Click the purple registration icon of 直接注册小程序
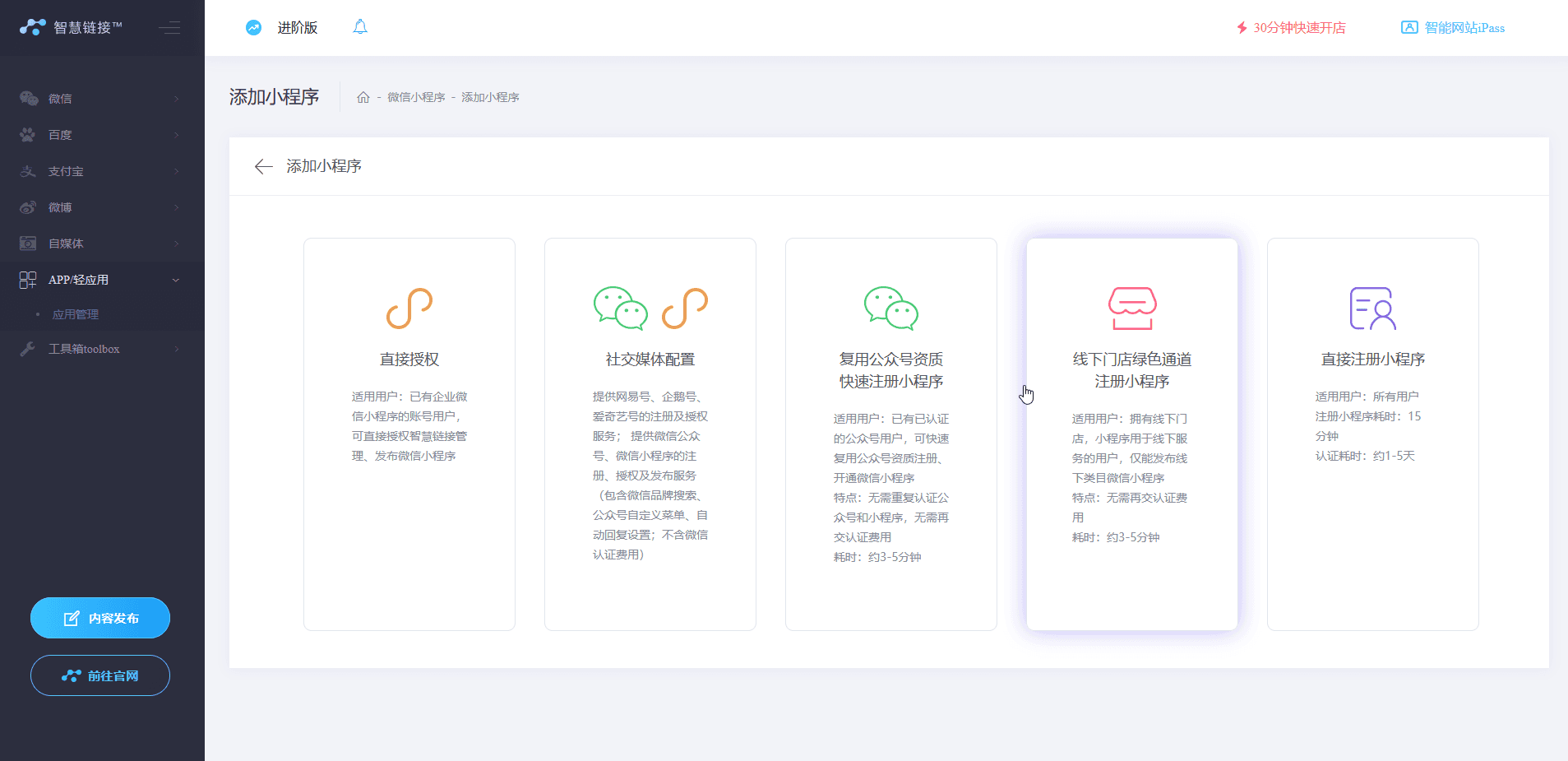This screenshot has height=761, width=1568. [x=1373, y=309]
